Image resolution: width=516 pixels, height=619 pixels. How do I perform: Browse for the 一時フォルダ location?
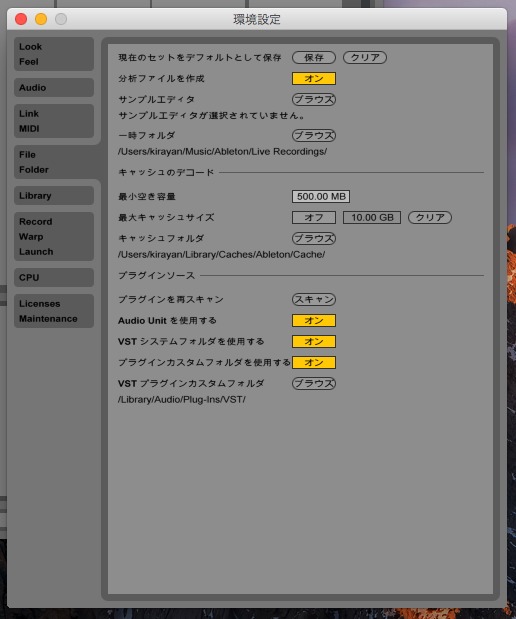[x=314, y=135]
